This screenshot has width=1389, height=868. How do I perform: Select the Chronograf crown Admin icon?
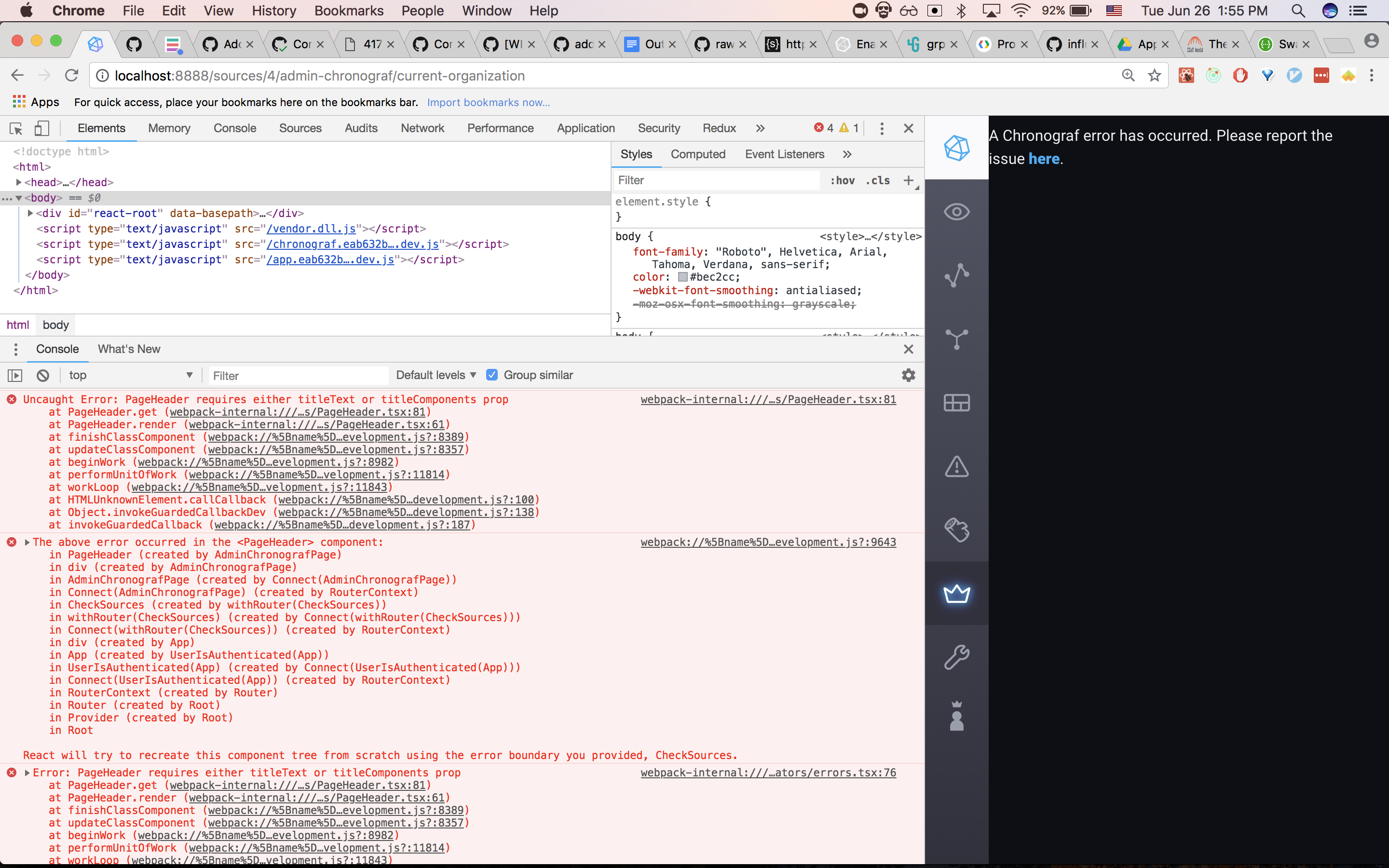click(956, 594)
